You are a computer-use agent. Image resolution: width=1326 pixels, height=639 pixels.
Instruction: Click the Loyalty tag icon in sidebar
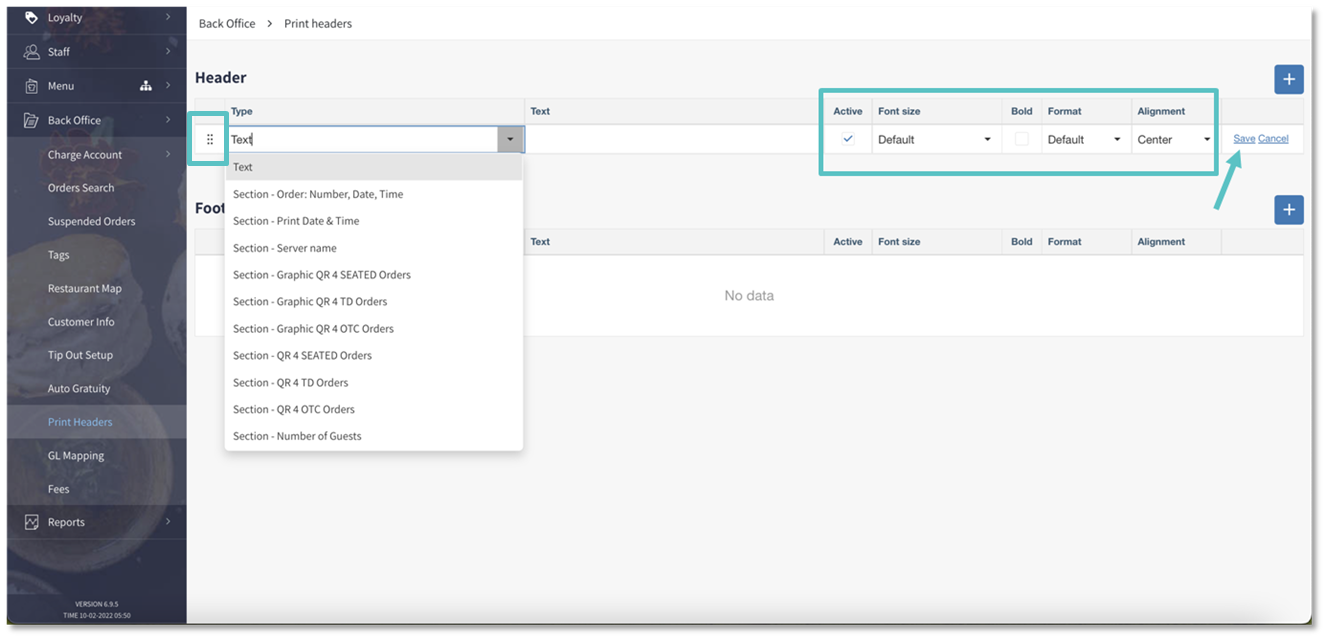[31, 18]
